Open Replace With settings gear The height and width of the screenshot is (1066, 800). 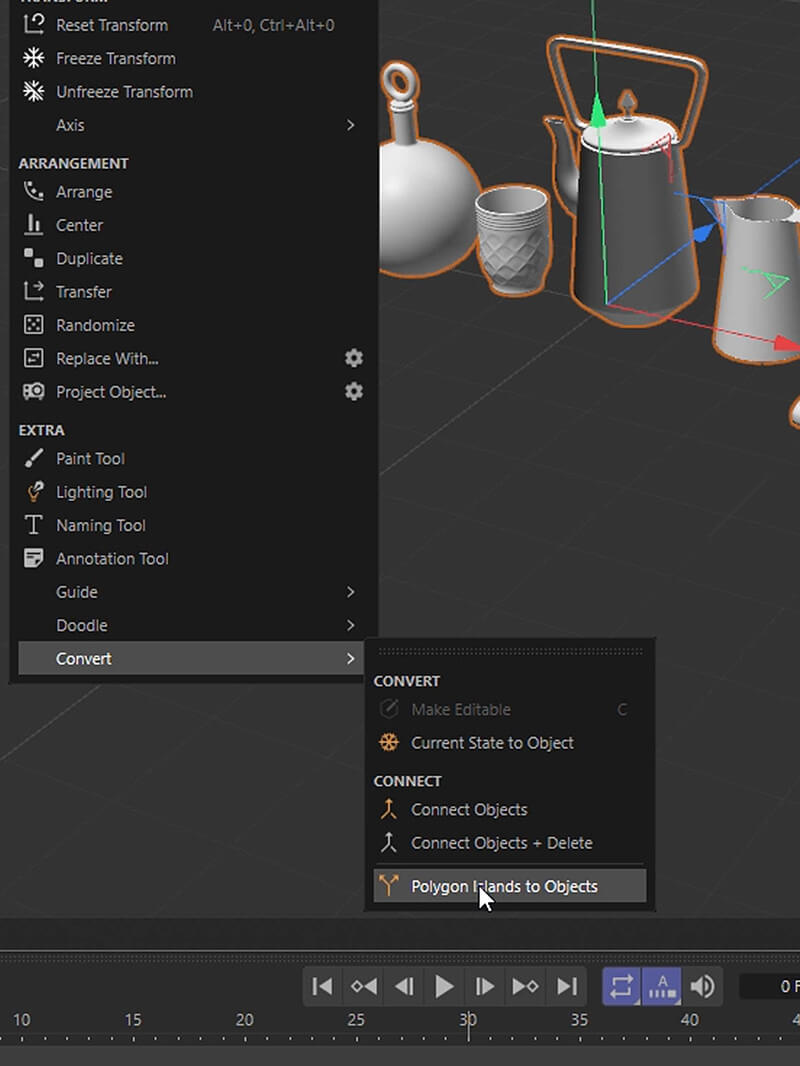pyautogui.click(x=354, y=358)
